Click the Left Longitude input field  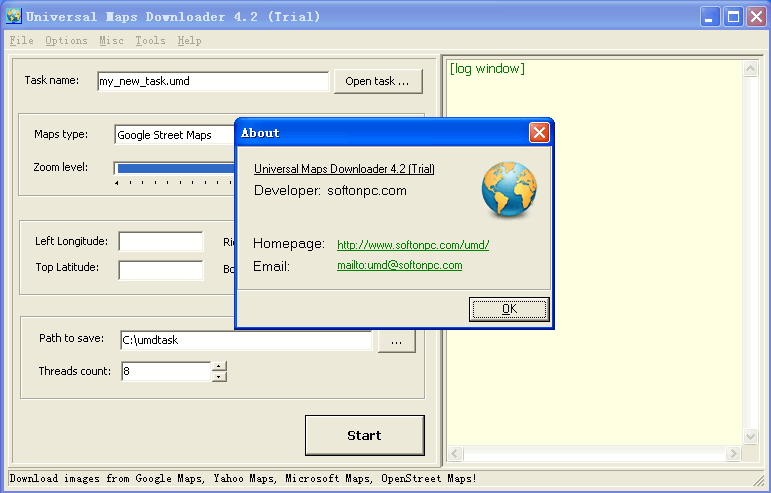tap(160, 241)
